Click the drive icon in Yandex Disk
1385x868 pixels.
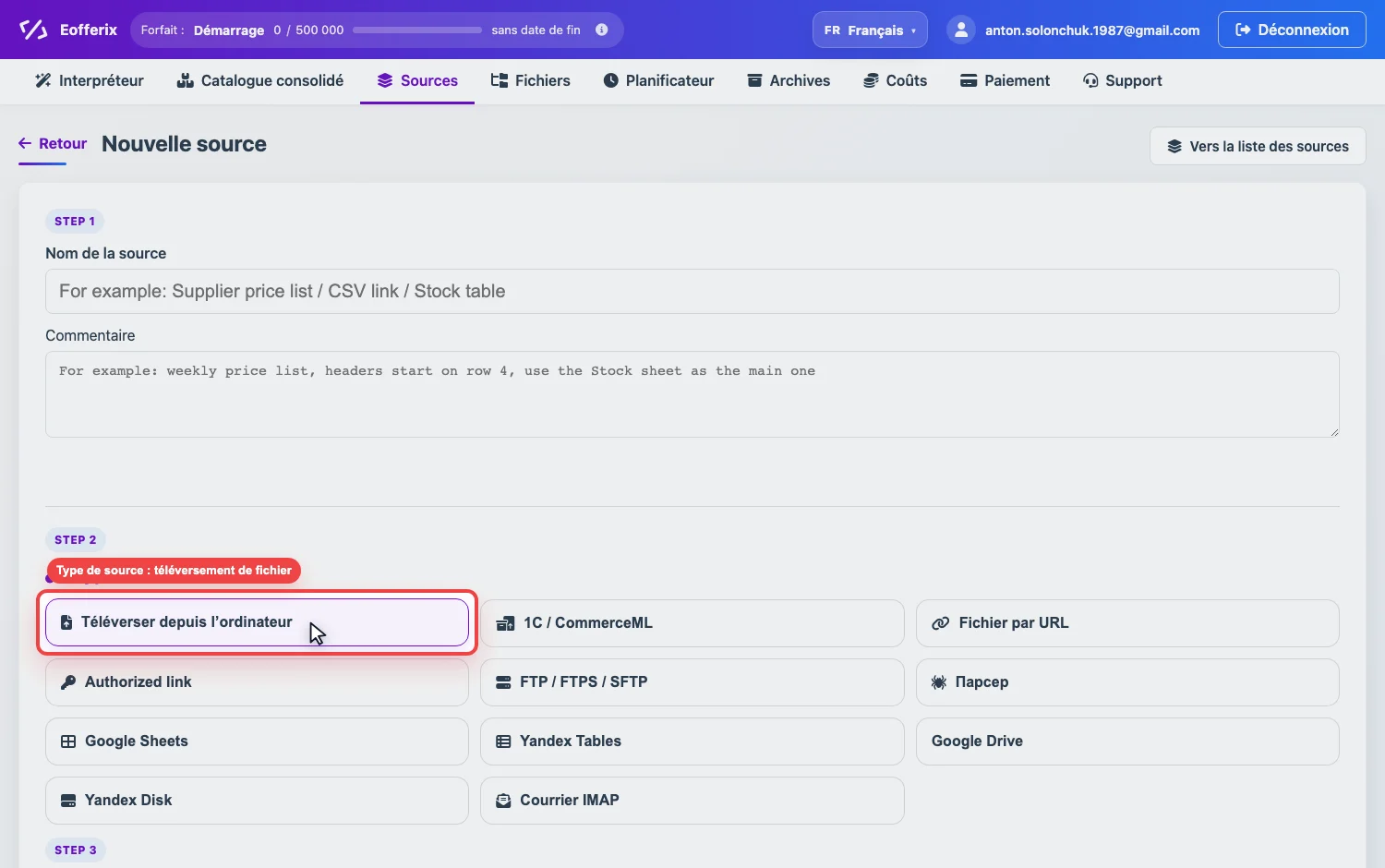[68, 801]
